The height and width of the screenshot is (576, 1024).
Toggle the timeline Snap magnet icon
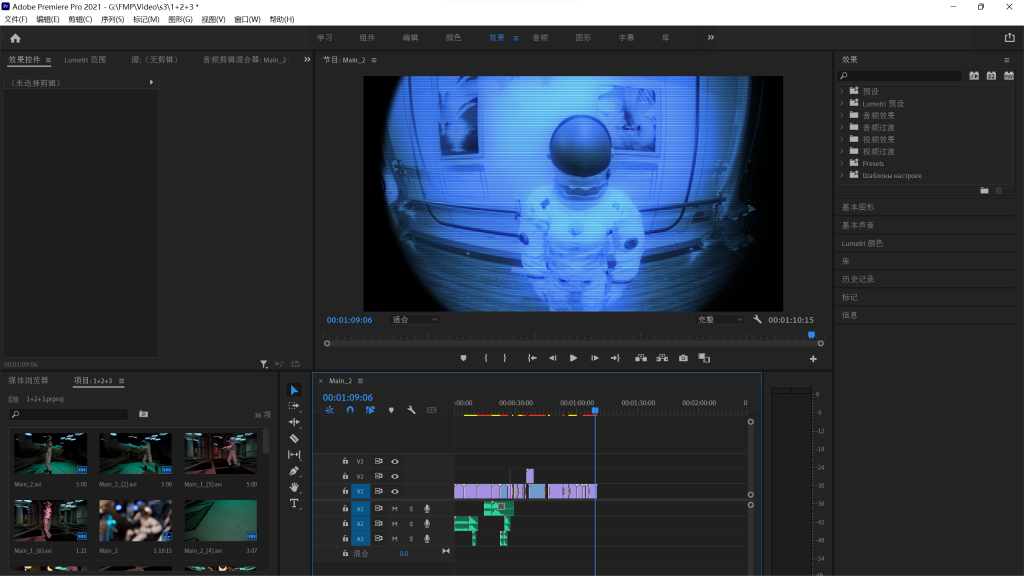tap(350, 410)
